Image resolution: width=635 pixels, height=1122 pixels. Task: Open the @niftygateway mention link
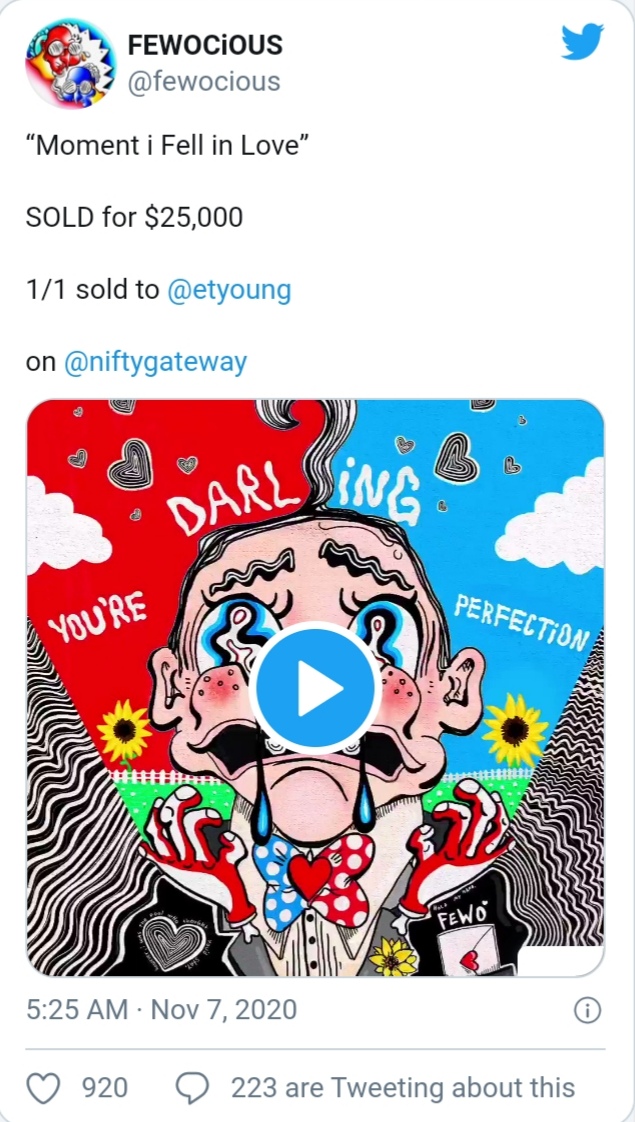(x=155, y=362)
